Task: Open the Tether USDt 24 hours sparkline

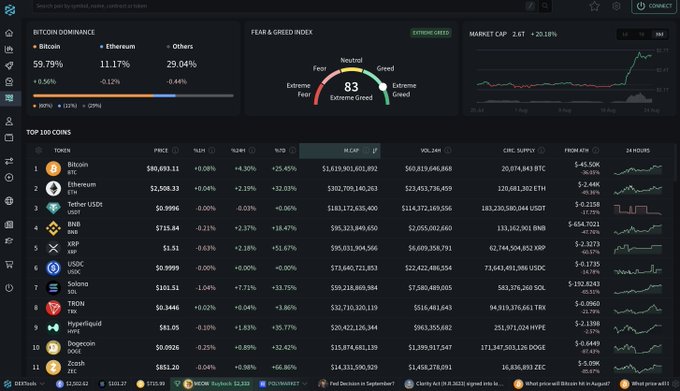Action: pyautogui.click(x=638, y=209)
